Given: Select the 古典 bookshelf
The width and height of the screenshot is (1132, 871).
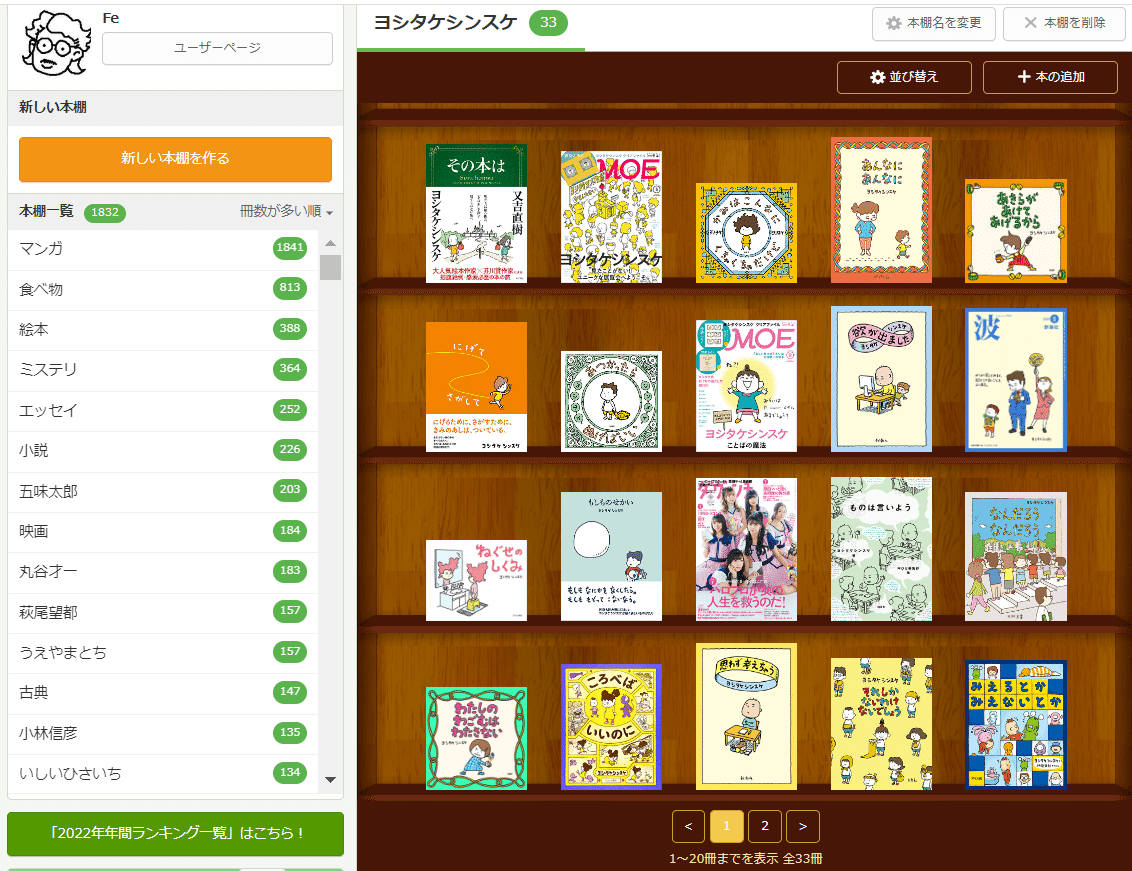Looking at the screenshot, I should pos(163,693).
